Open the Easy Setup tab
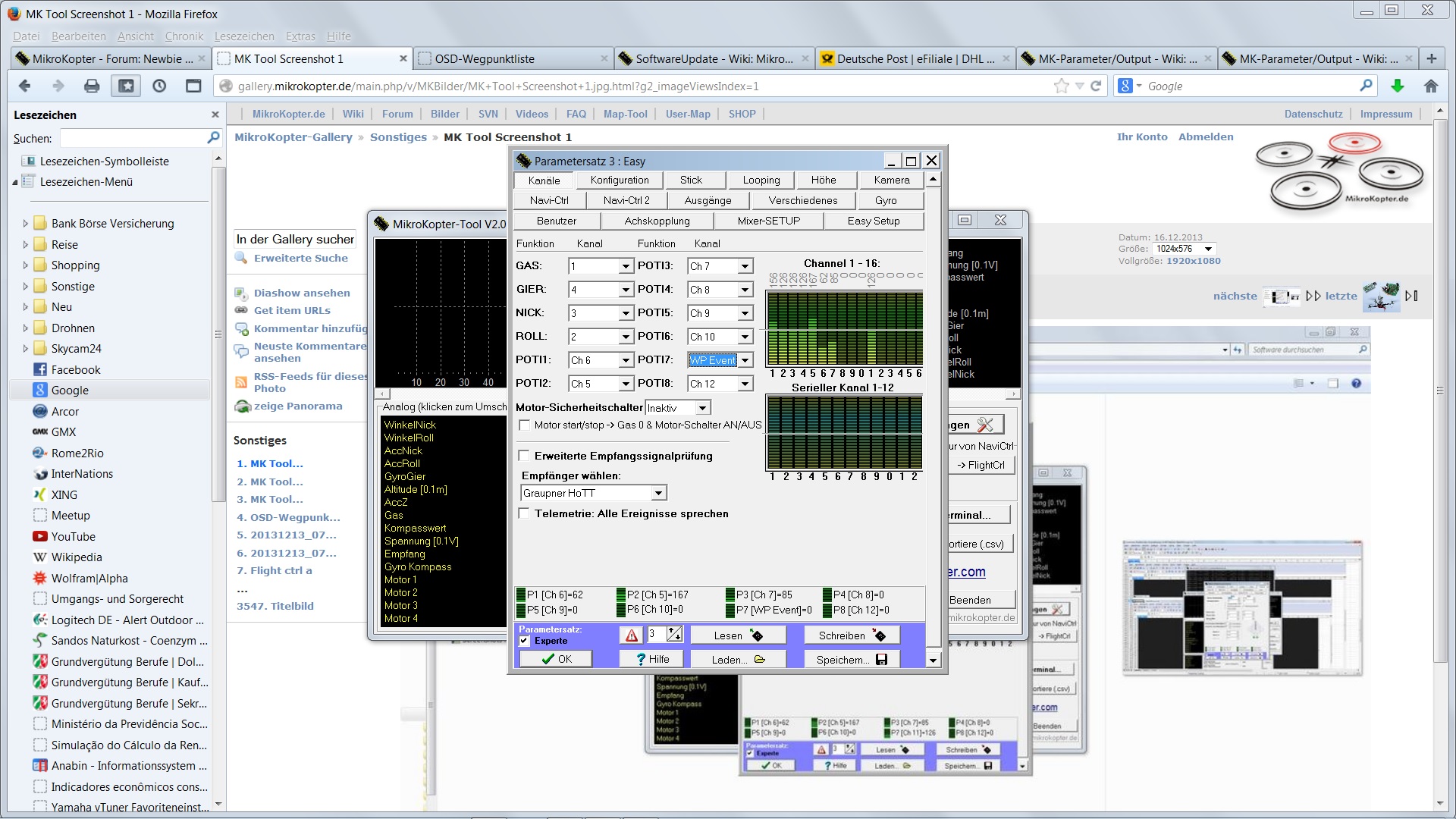The image size is (1456, 819). (x=874, y=221)
